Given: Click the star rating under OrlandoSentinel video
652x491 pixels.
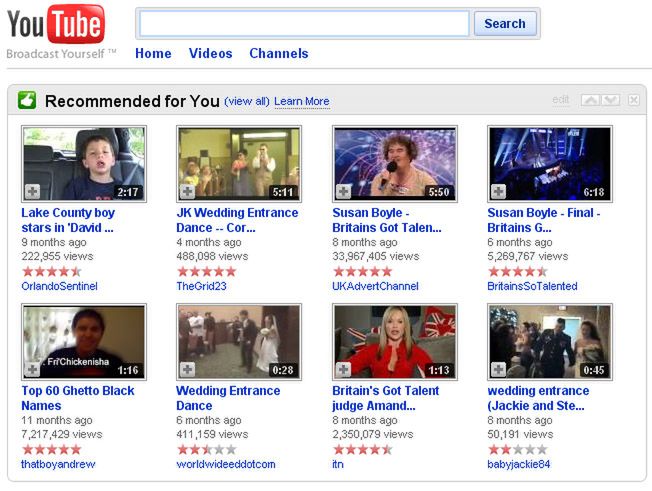Looking at the screenshot, I should point(52,272).
